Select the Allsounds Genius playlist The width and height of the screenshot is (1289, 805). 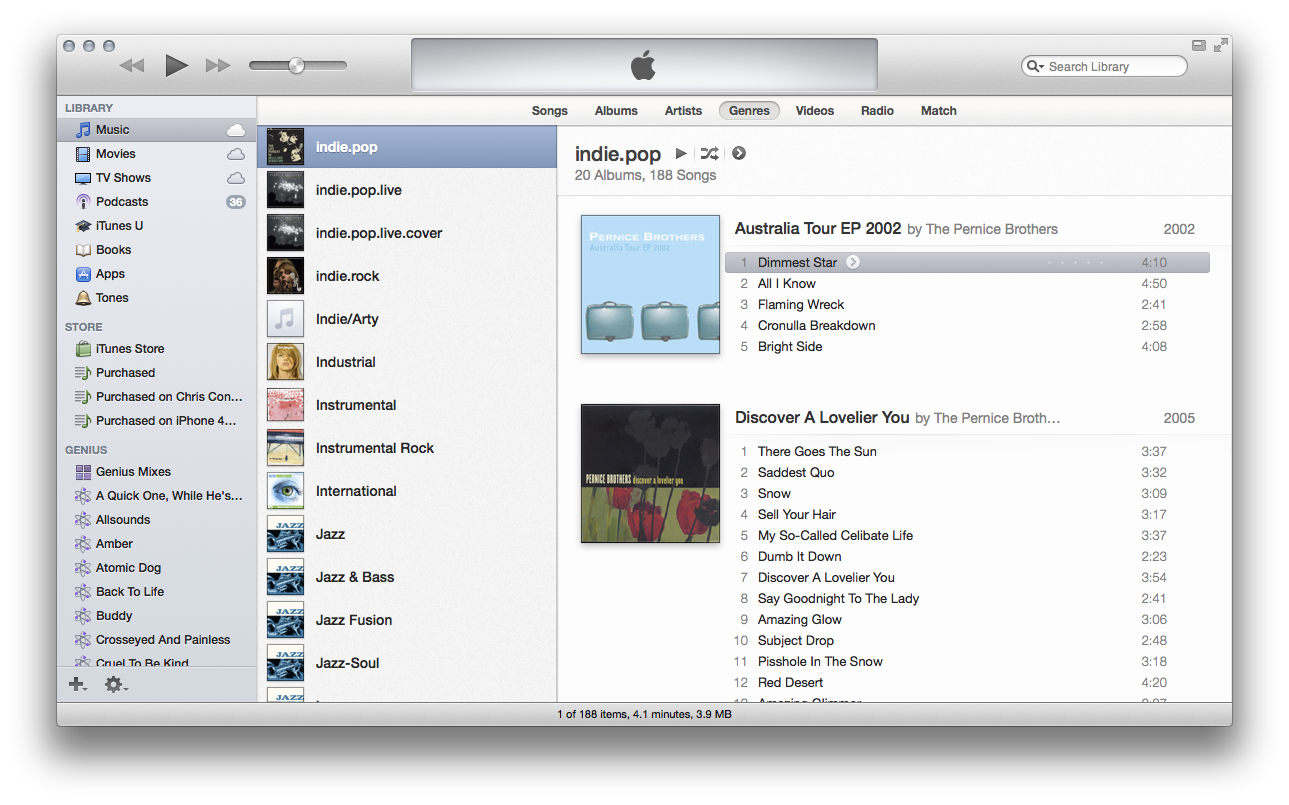[157, 520]
